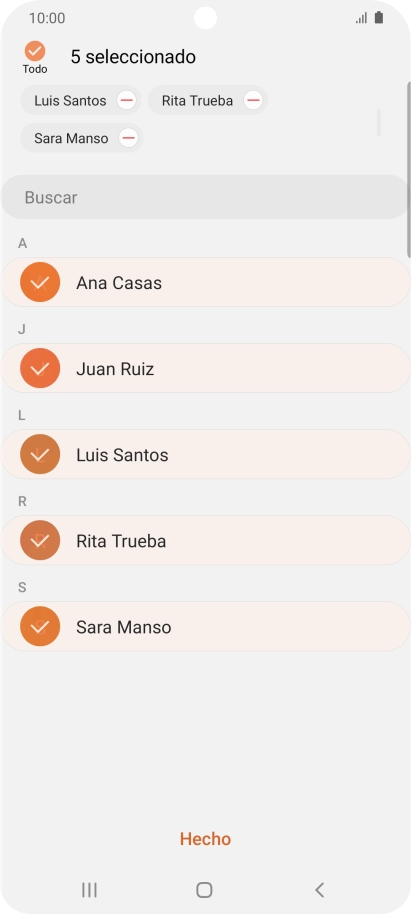Open recent apps navigation icon
The image size is (411, 914).
coord(89,890)
